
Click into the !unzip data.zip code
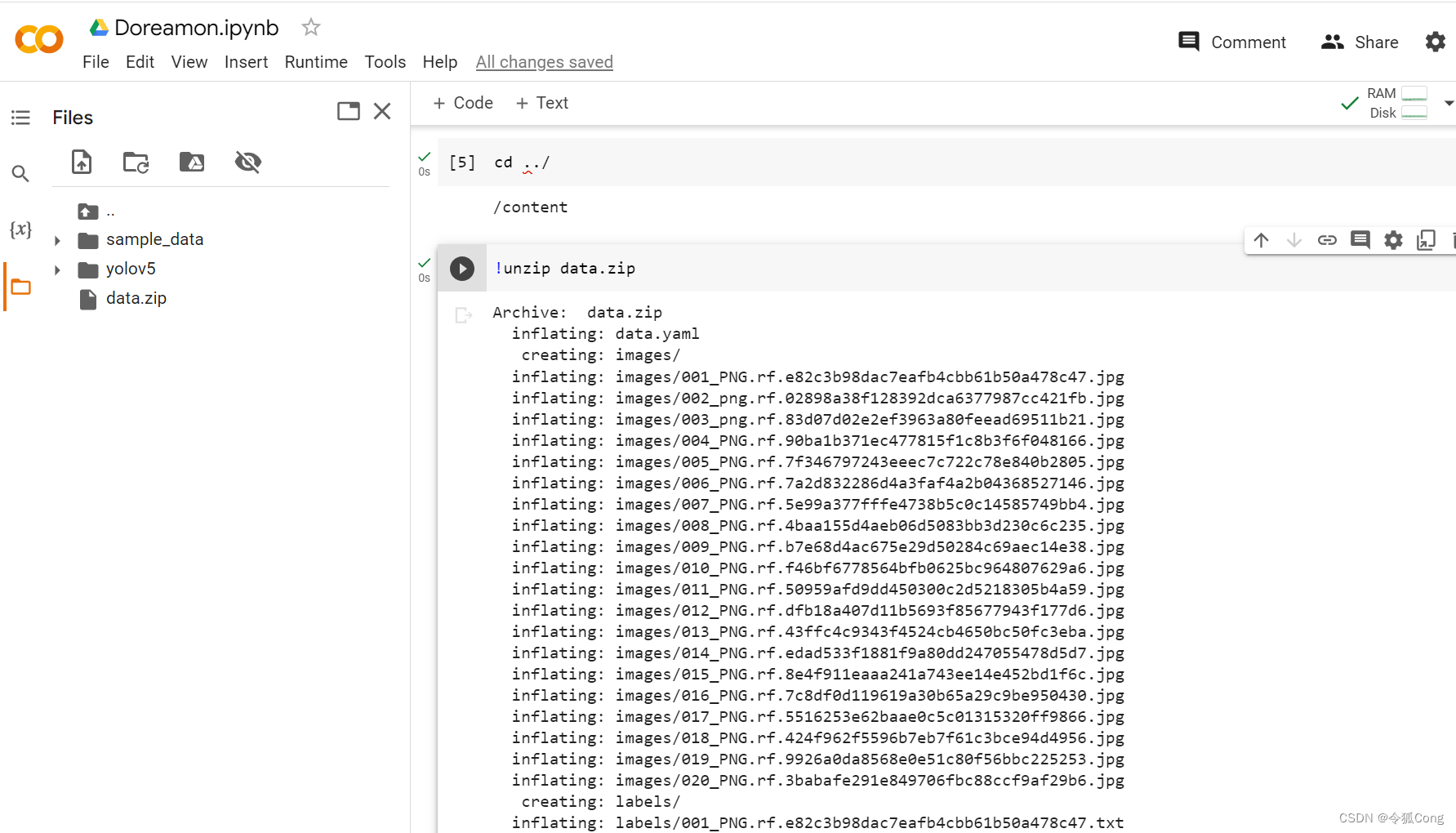click(565, 268)
